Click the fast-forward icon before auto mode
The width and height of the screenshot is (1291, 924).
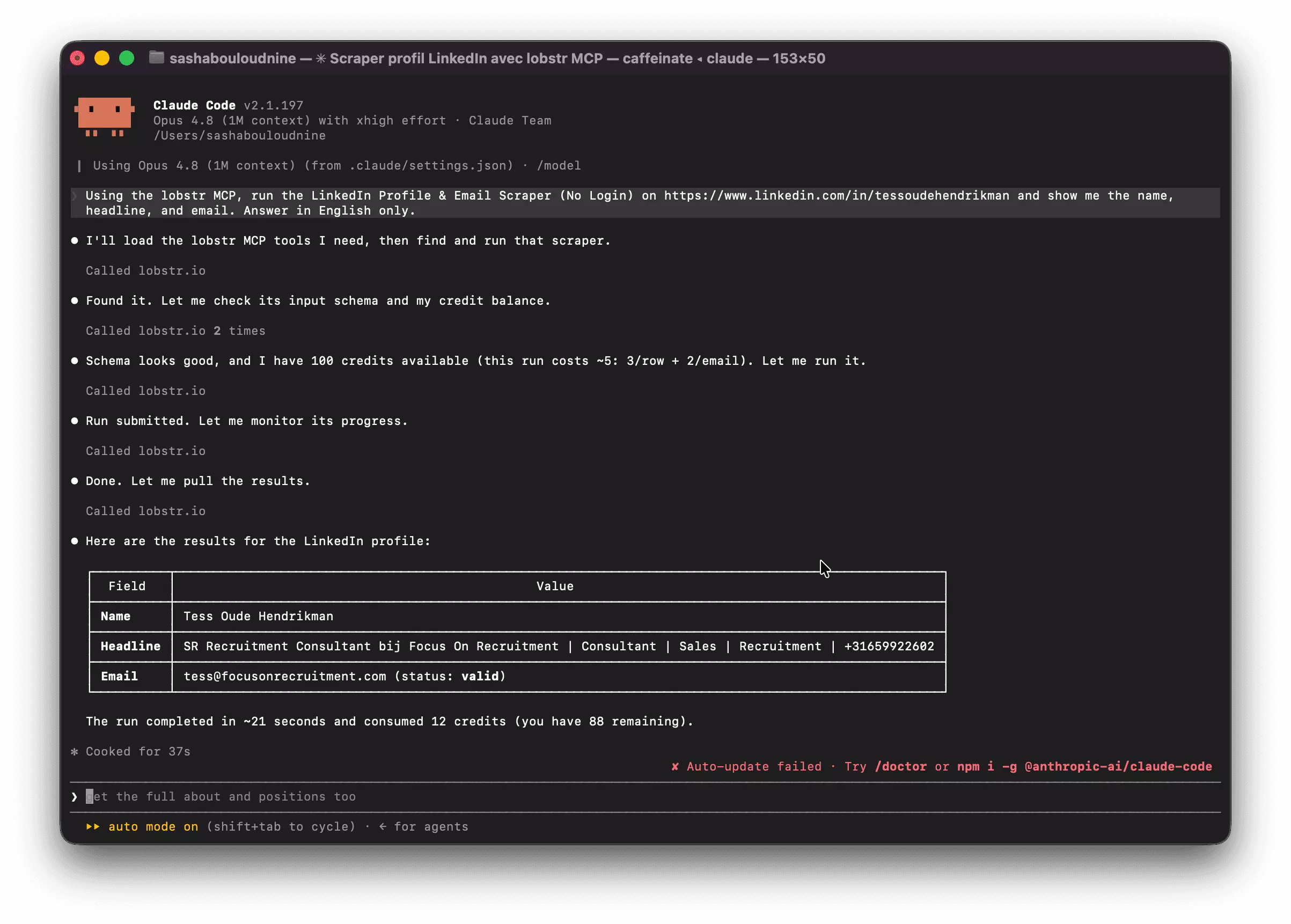pyautogui.click(x=93, y=826)
